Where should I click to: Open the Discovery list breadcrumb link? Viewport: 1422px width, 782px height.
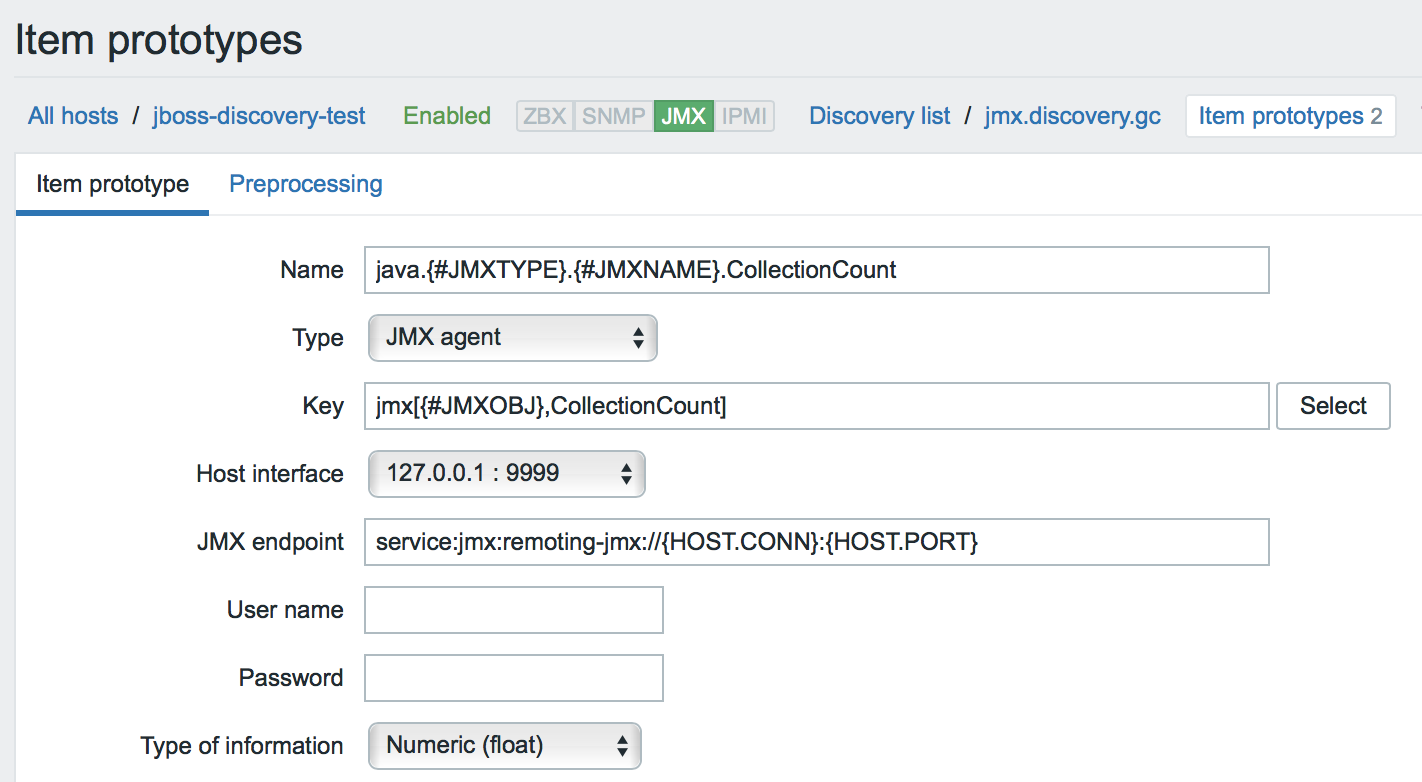click(879, 115)
